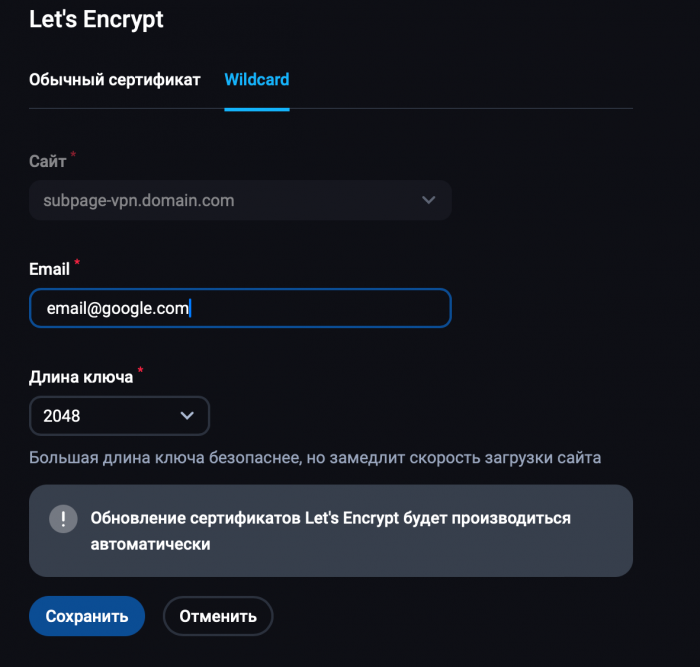
Task: Switch to the Обычный сертификат tab
Action: 115,79
